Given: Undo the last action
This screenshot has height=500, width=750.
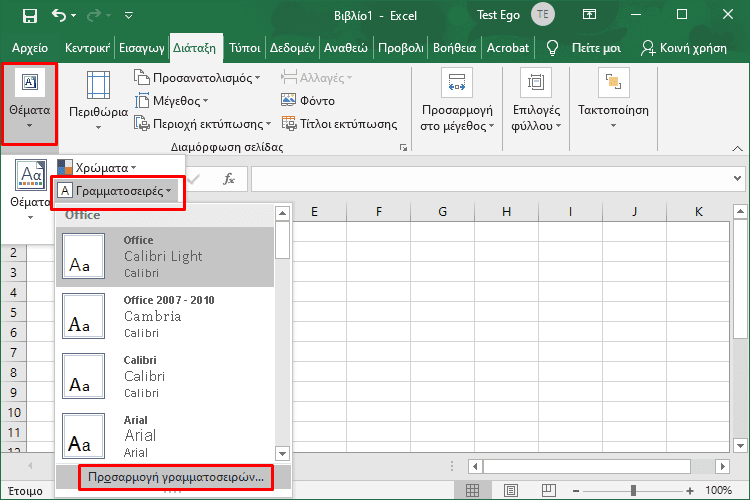Looking at the screenshot, I should tap(58, 15).
